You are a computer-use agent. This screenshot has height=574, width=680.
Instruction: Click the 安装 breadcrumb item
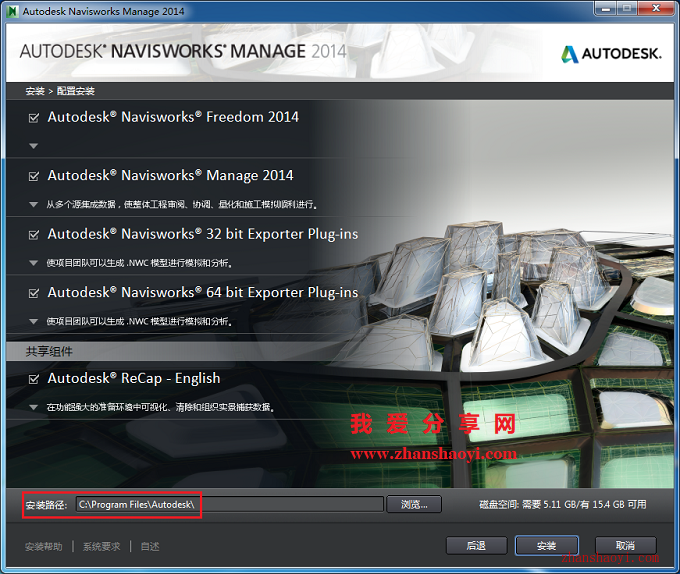tap(35, 91)
